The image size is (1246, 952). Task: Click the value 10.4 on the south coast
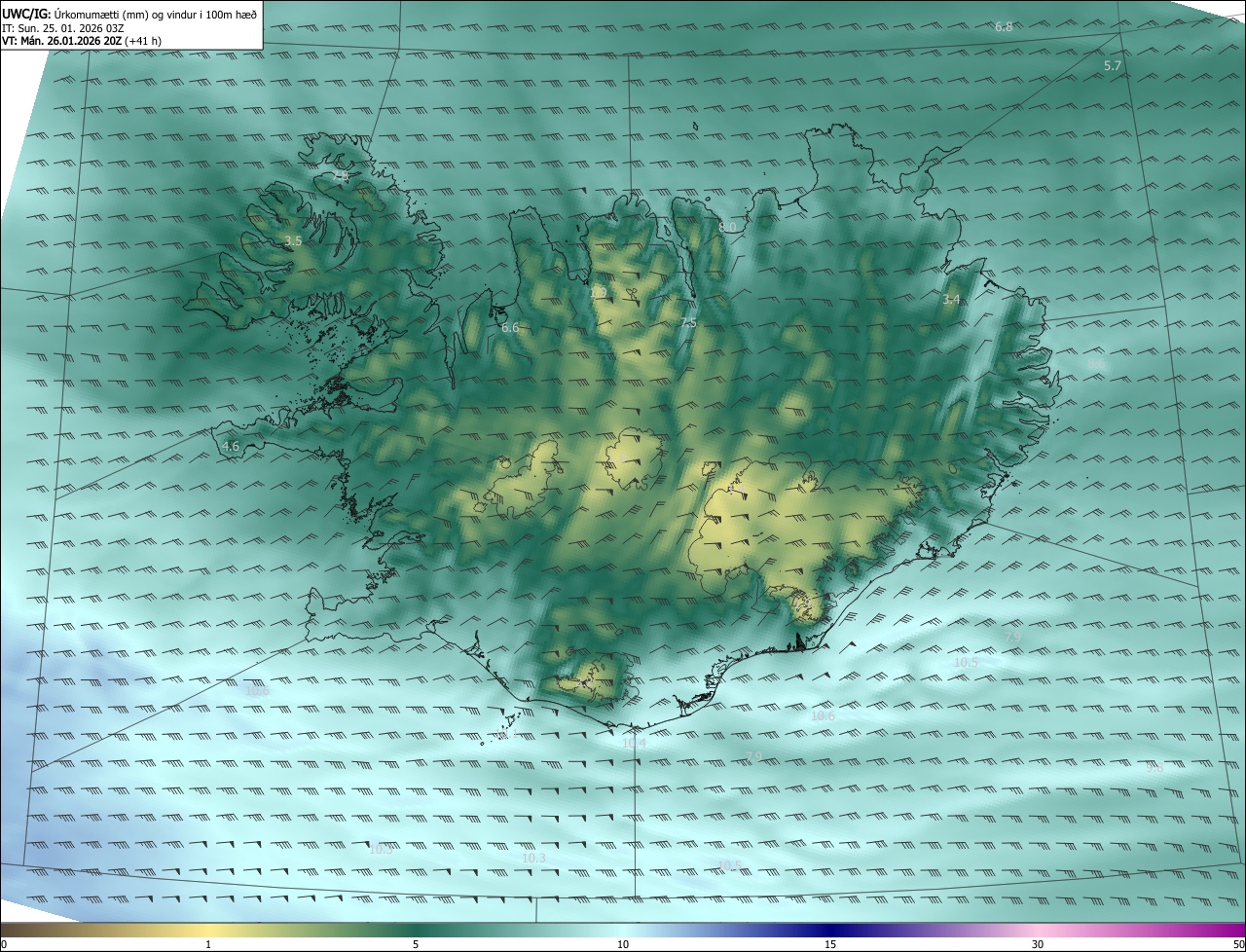(x=634, y=743)
